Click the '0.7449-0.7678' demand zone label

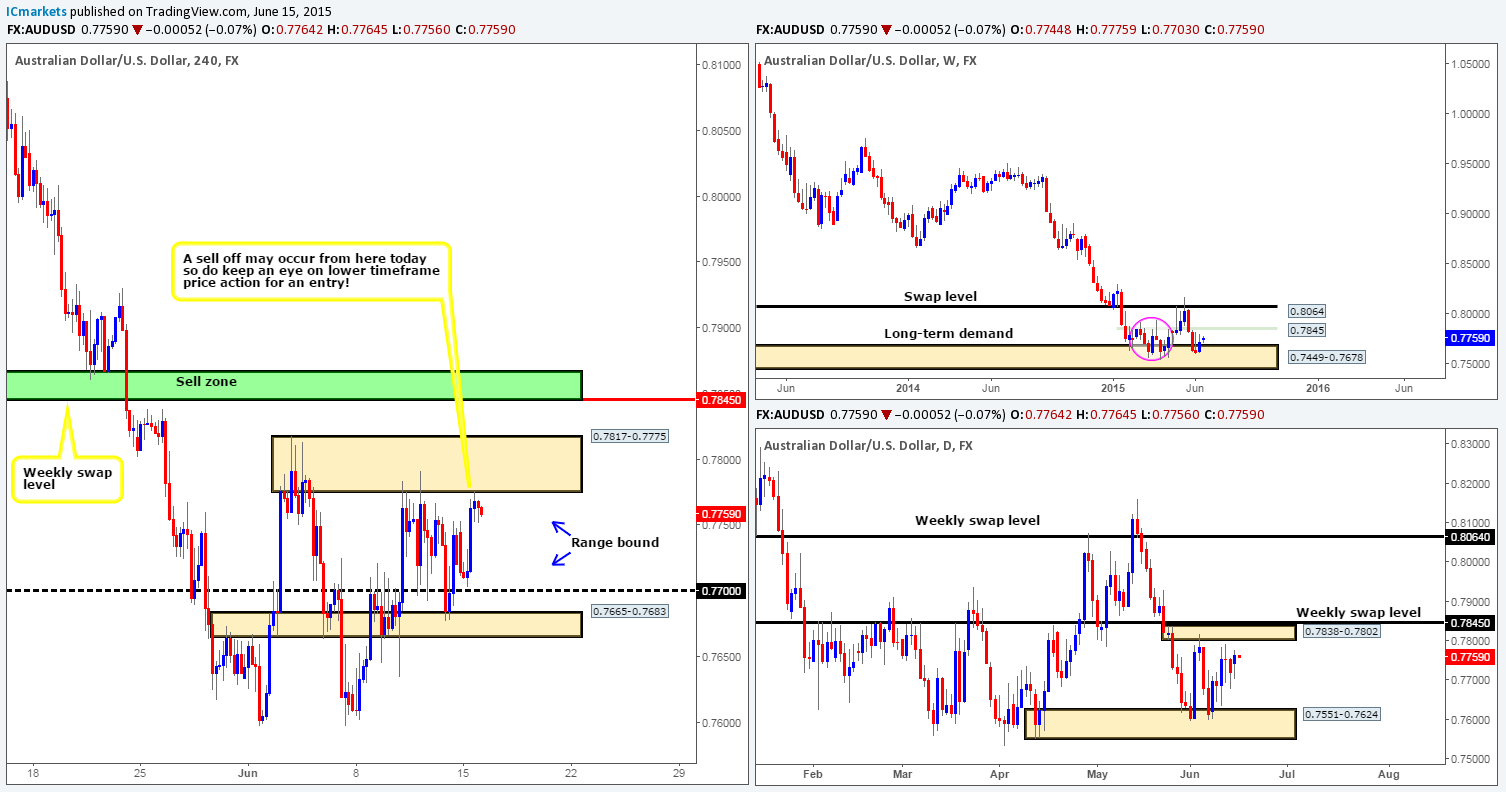pos(1327,357)
